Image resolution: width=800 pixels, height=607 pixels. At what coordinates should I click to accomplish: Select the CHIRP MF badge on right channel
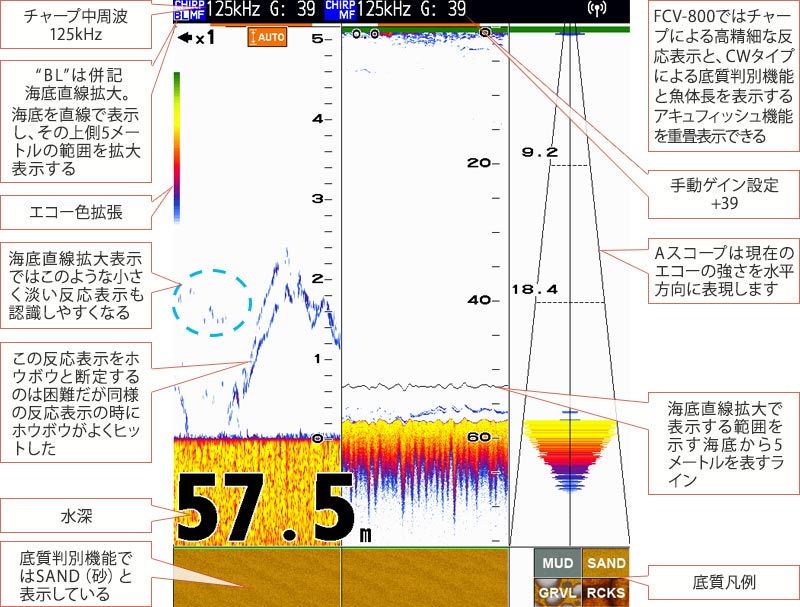[338, 12]
